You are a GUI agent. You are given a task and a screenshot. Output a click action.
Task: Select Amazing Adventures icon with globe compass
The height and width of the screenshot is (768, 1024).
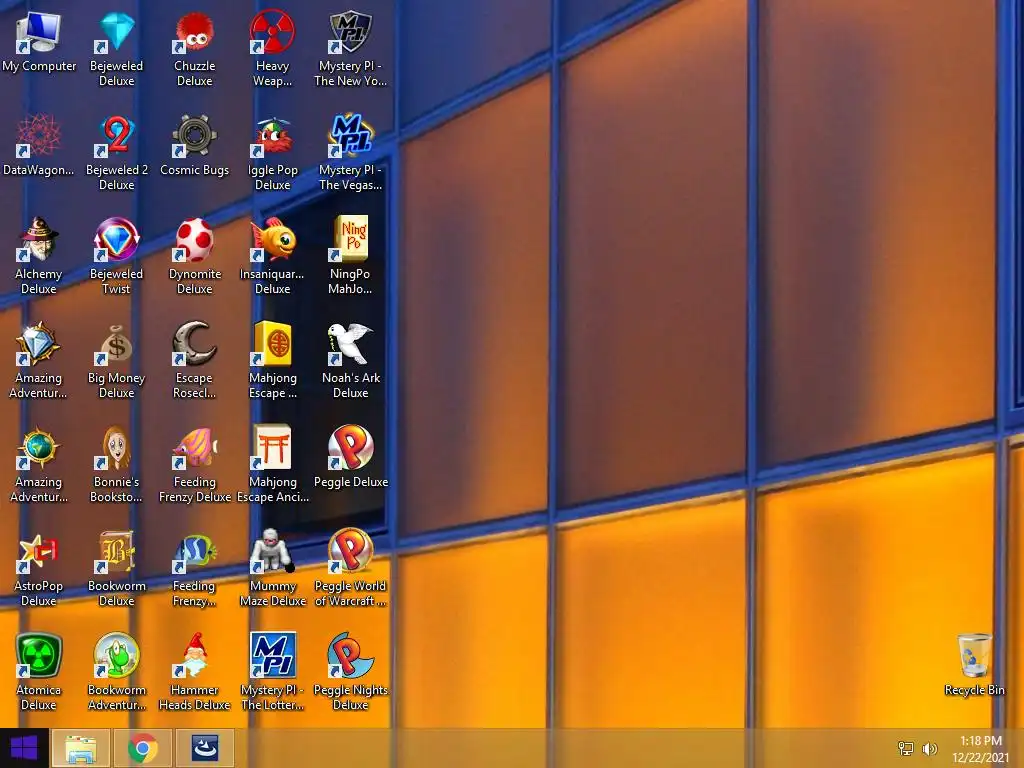point(39,449)
